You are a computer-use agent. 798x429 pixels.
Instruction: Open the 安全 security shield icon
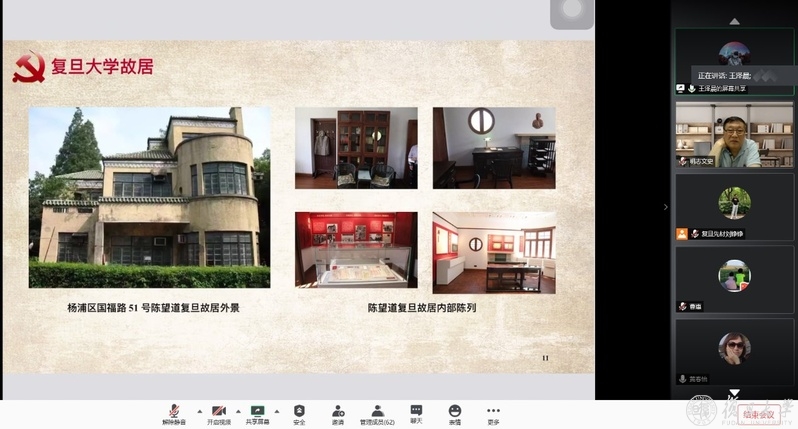pos(299,412)
